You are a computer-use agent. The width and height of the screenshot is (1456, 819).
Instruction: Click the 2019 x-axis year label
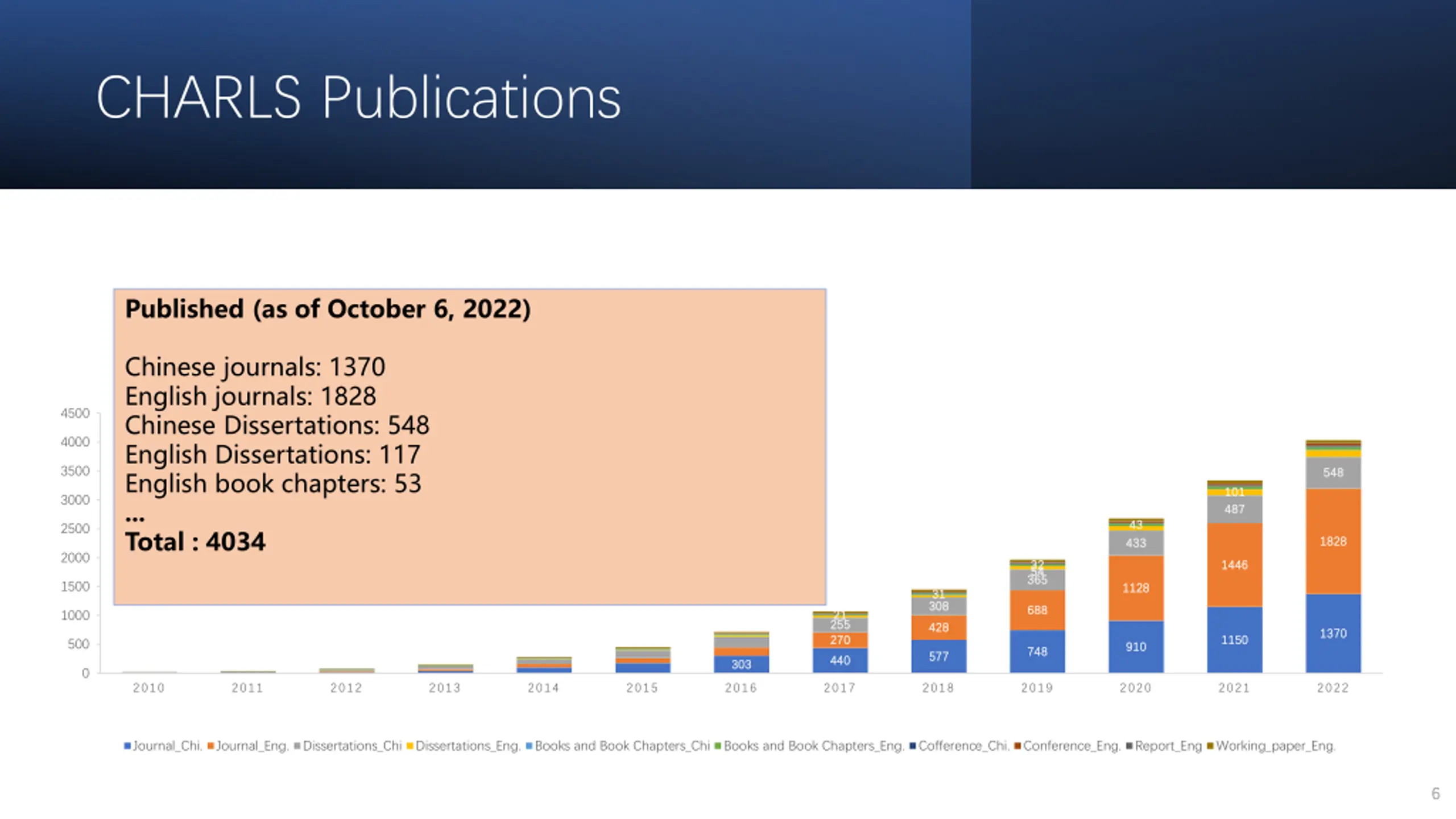(x=1037, y=688)
